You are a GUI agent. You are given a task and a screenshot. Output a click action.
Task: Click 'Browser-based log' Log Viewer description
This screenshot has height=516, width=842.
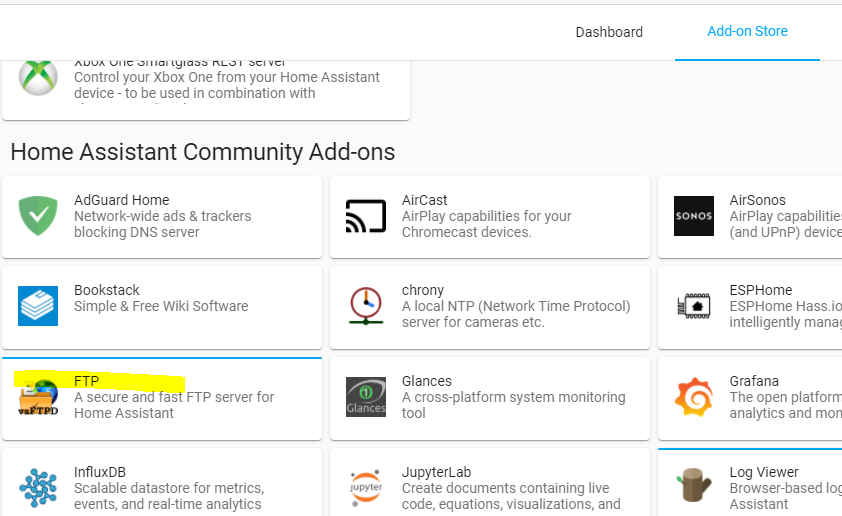[785, 489]
